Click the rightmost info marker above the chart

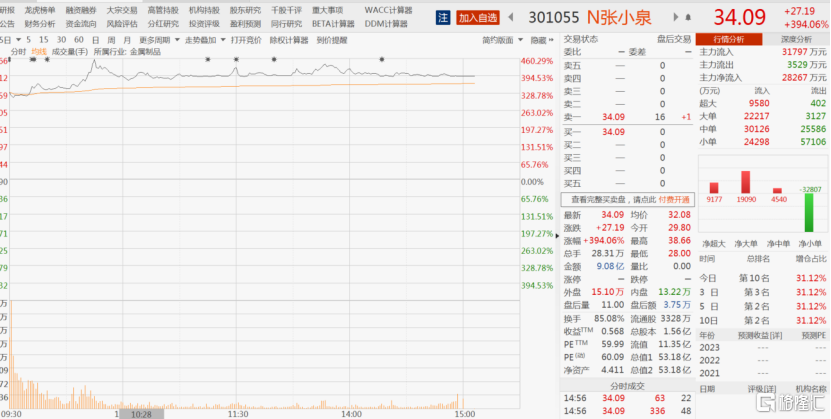[x=382, y=59]
